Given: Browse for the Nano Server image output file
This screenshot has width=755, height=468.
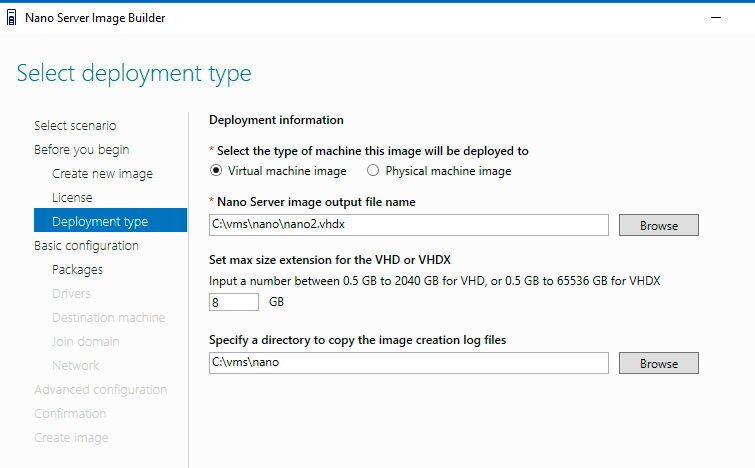Looking at the screenshot, I should click(659, 225).
